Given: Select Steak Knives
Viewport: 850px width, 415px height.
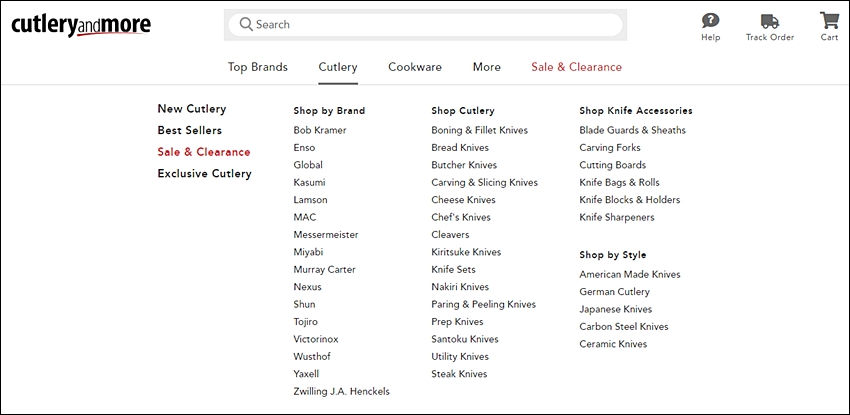Looking at the screenshot, I should click(459, 374).
